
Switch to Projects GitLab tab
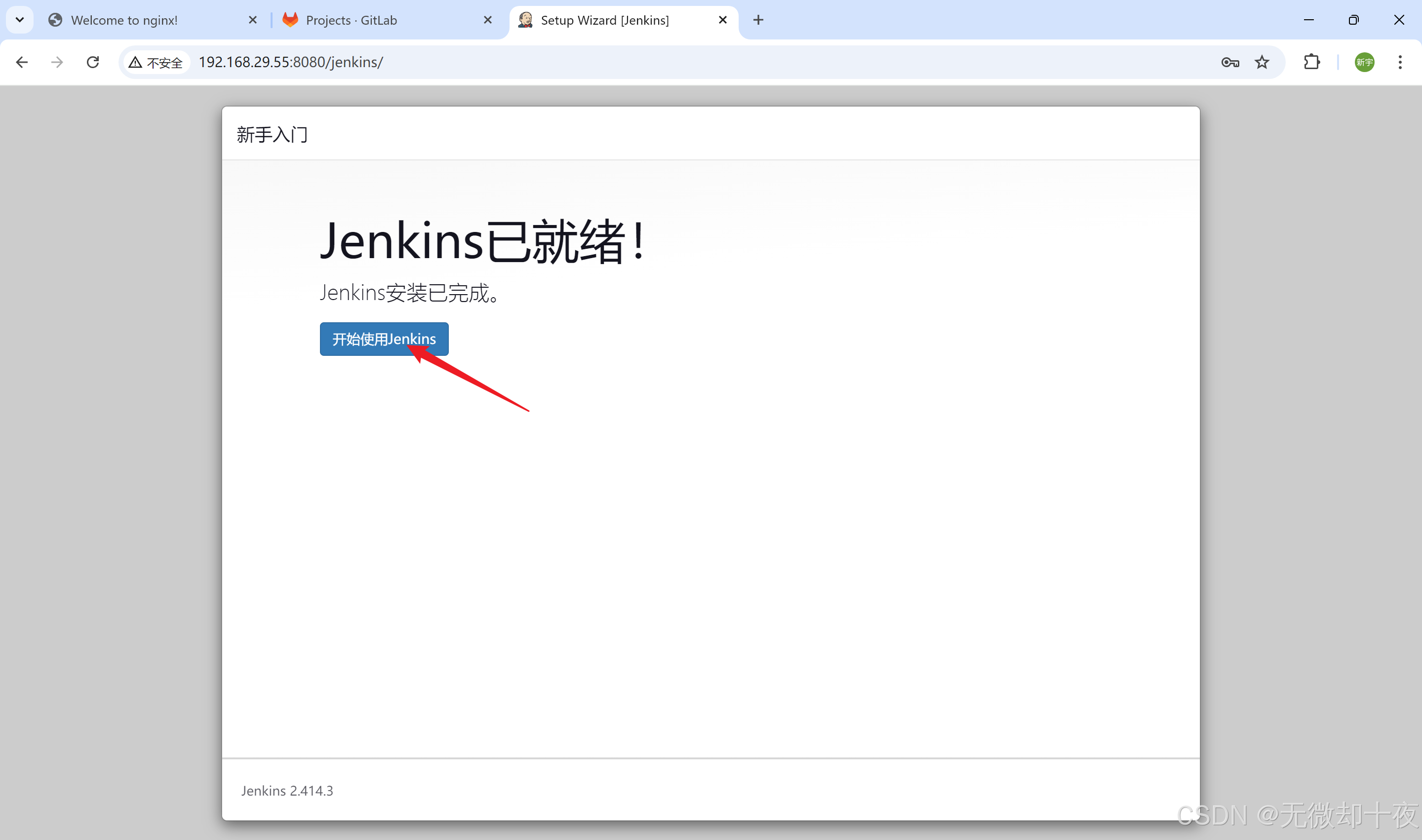click(351, 20)
